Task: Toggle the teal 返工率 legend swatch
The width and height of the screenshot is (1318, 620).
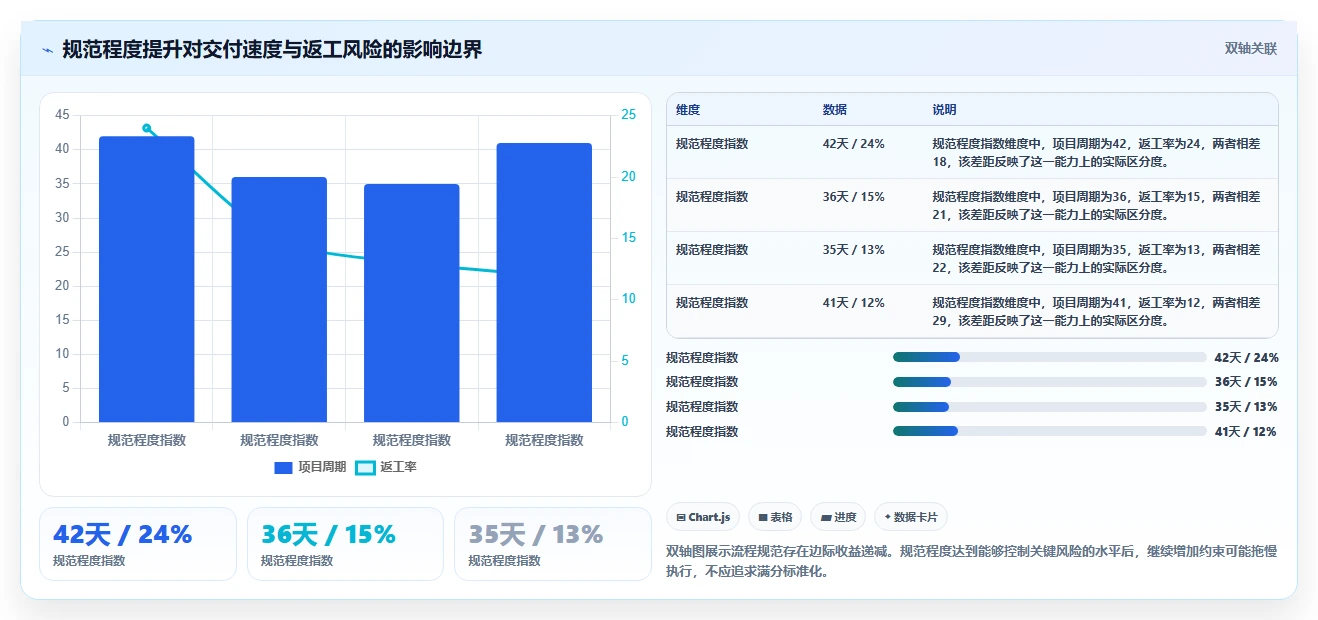Action: [366, 467]
